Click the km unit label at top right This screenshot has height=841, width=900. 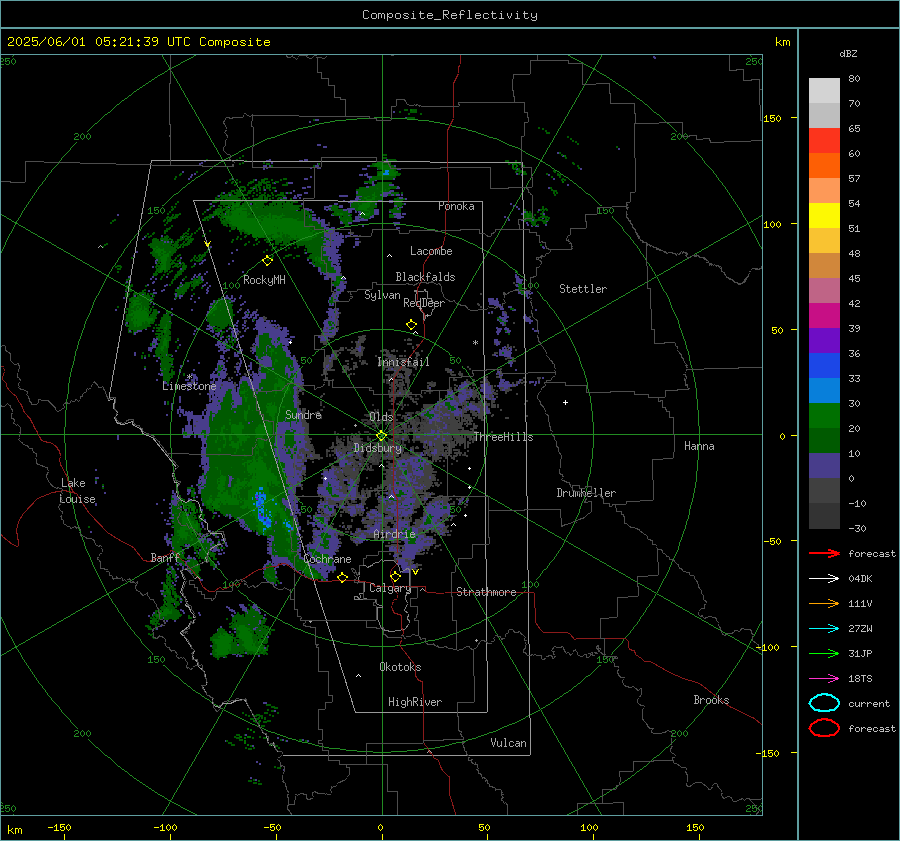tap(782, 42)
